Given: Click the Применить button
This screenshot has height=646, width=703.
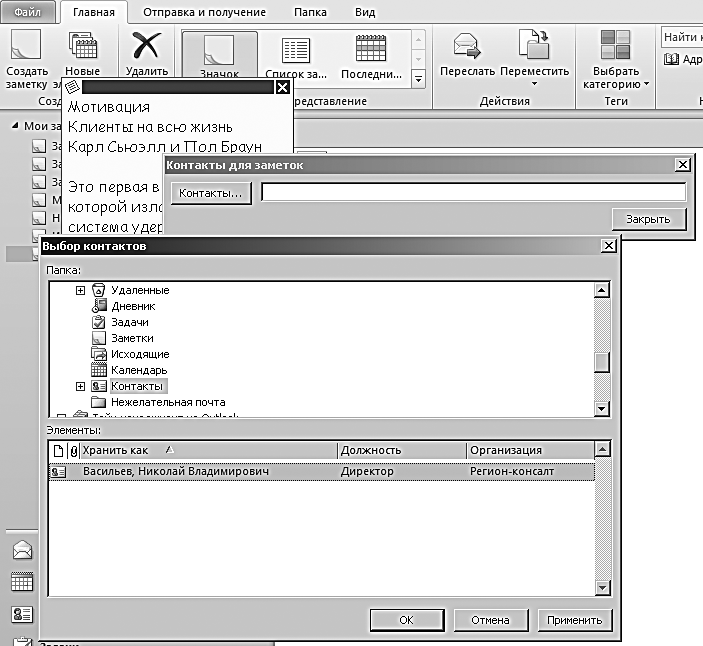Looking at the screenshot, I should 574,620.
